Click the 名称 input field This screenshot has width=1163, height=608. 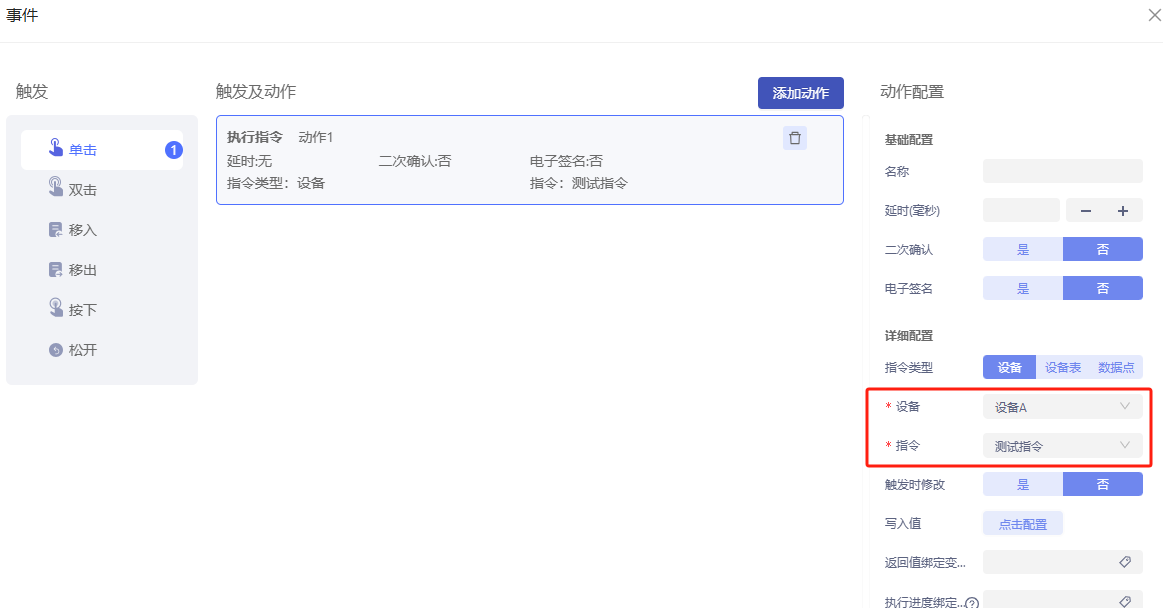pos(1063,171)
